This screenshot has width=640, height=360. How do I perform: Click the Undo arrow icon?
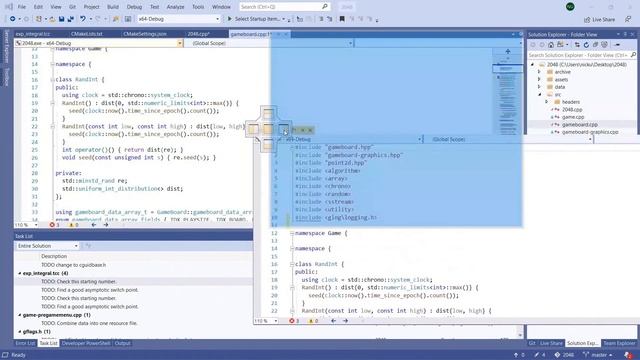click(83, 19)
